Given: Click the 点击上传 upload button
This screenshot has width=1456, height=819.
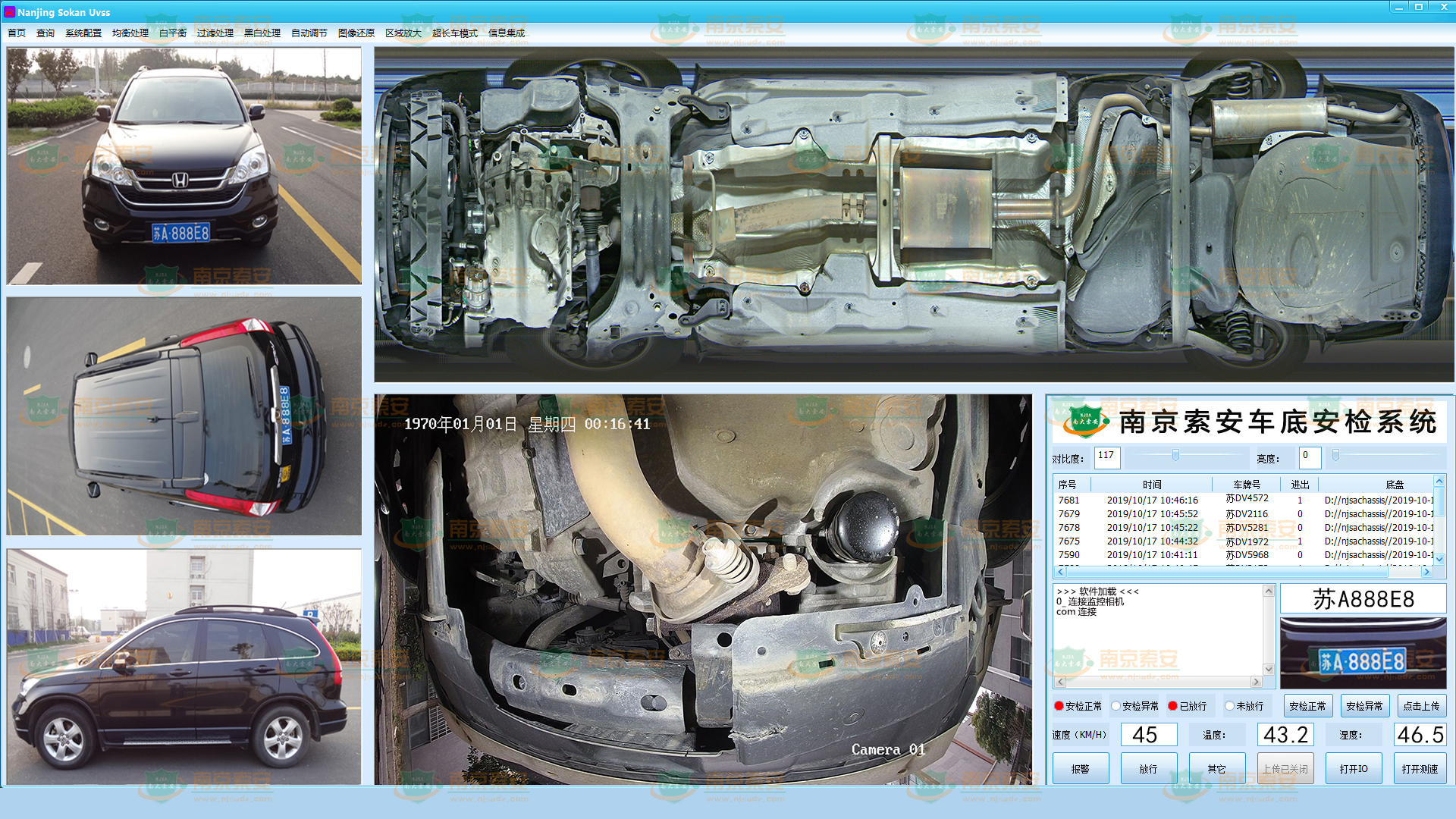Looking at the screenshot, I should tap(1420, 706).
